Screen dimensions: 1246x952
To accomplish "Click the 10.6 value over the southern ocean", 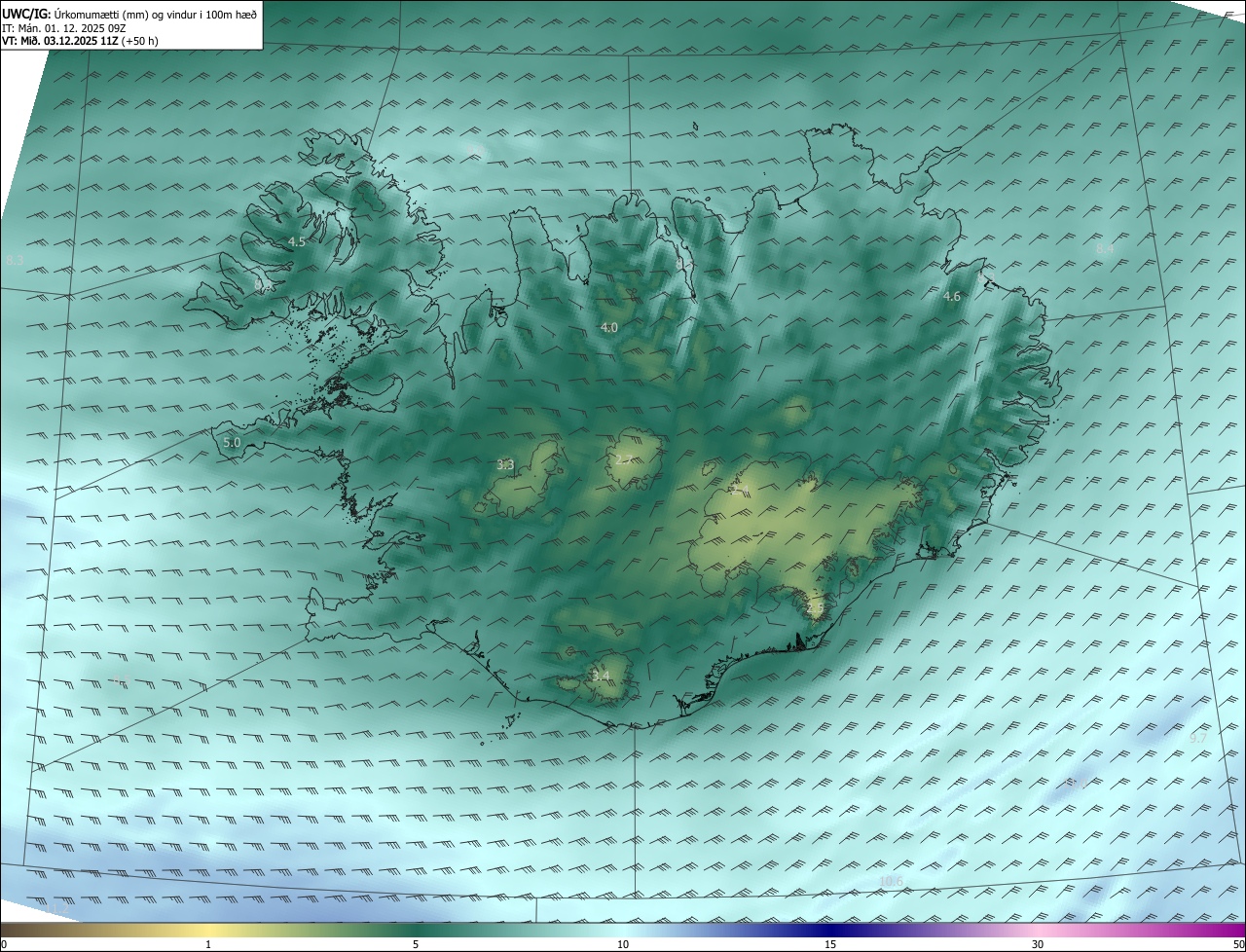I will point(891,882).
